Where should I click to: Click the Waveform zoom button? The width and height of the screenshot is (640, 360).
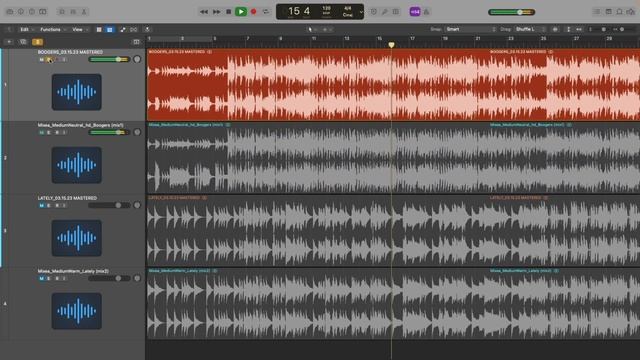pos(555,29)
